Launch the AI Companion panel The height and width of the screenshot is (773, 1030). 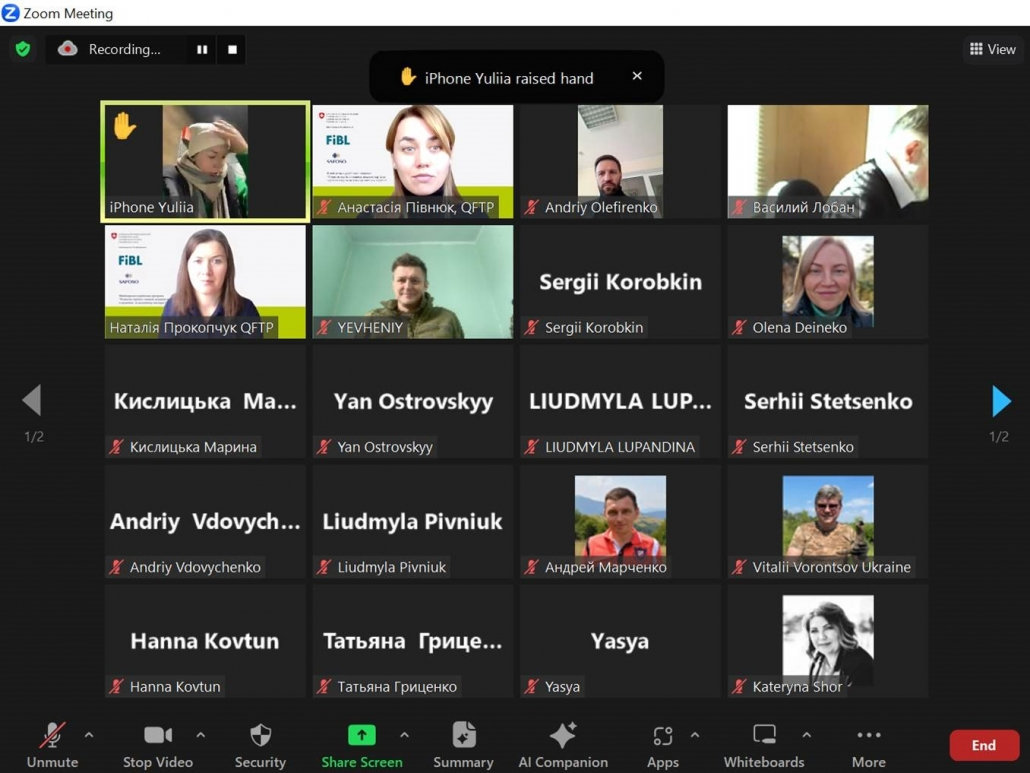pos(563,745)
